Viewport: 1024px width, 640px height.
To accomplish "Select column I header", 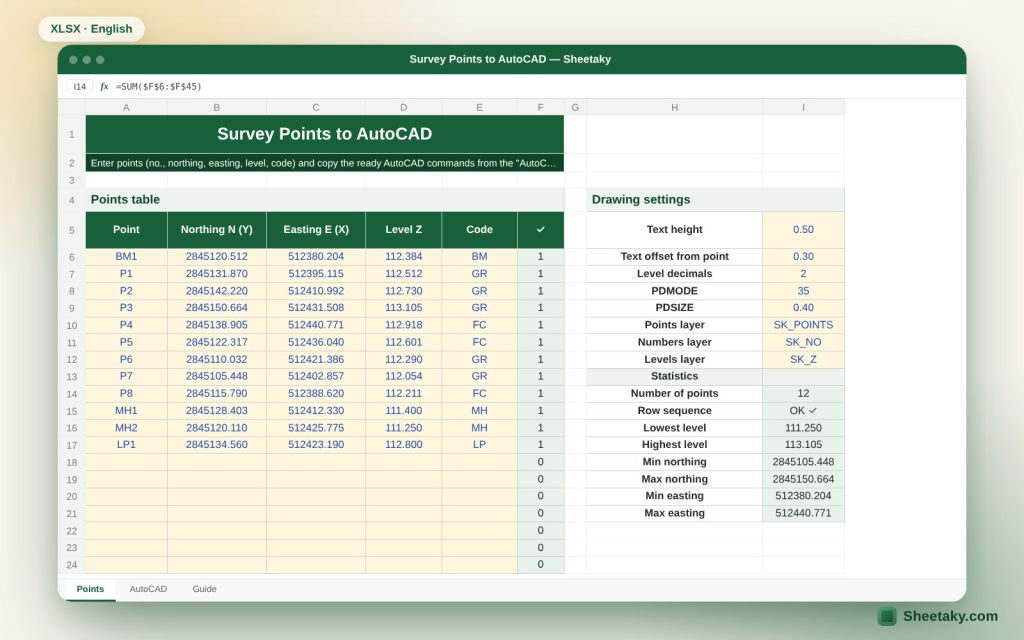I will point(803,107).
